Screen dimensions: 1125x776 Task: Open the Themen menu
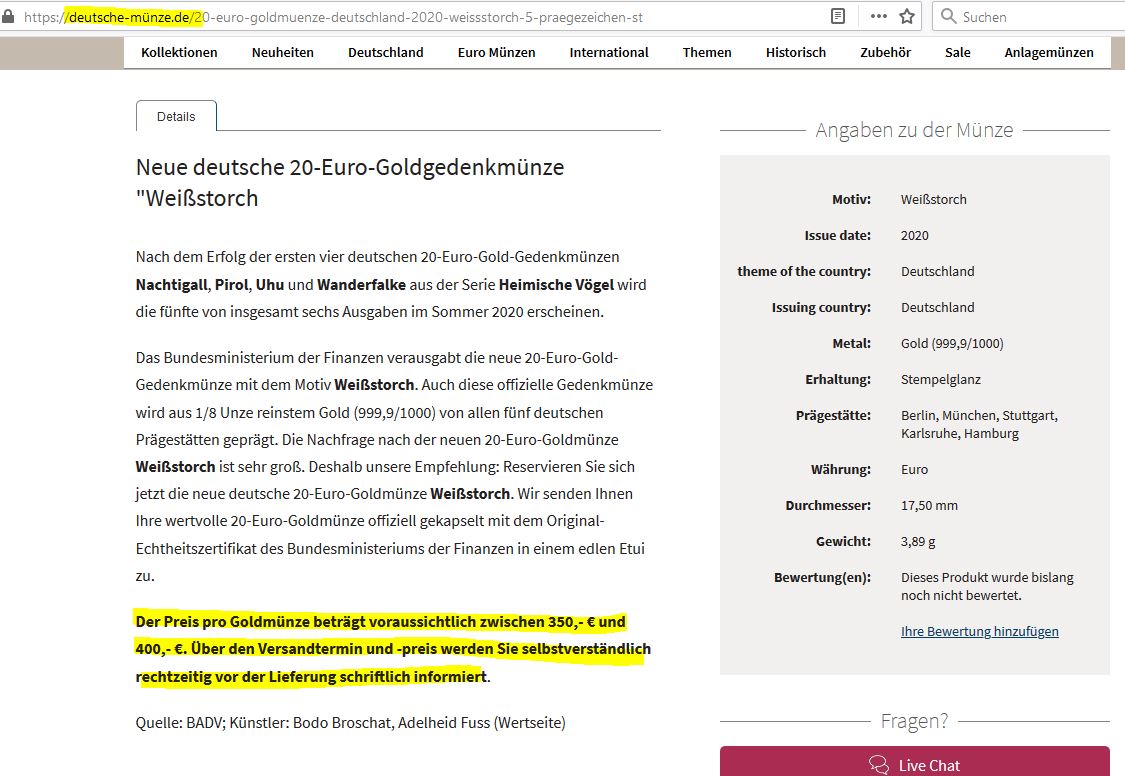tap(707, 53)
